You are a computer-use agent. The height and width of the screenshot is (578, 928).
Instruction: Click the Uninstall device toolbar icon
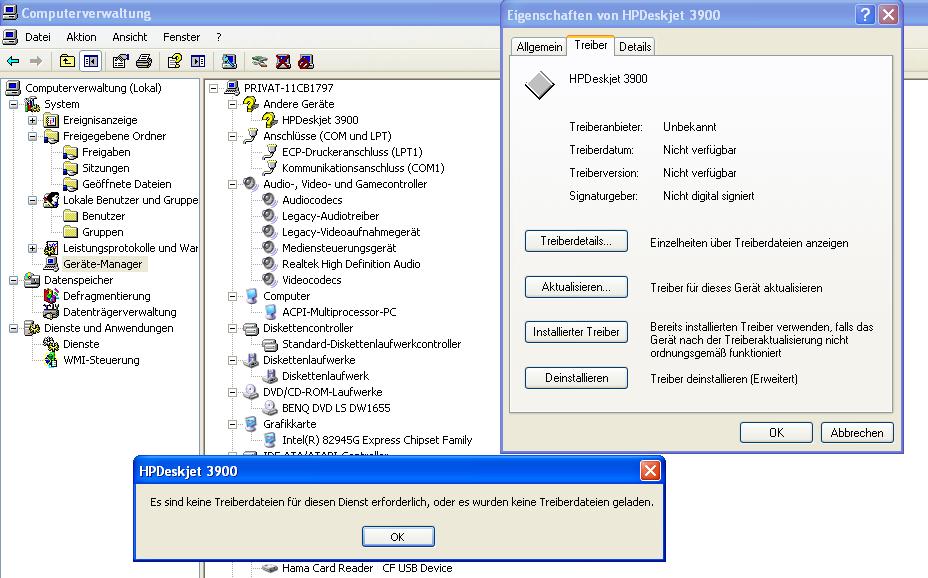click(x=283, y=61)
